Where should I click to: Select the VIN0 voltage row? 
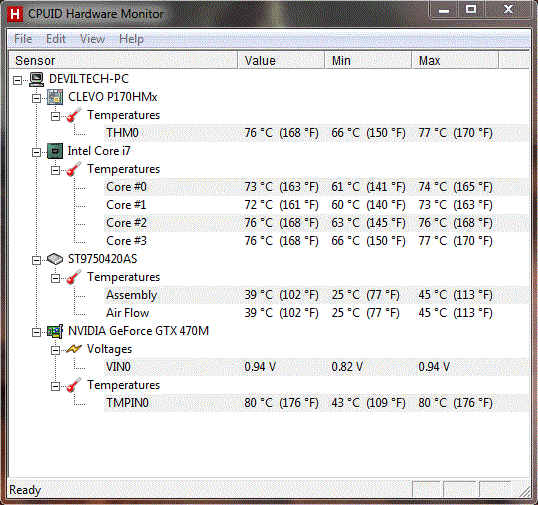(316, 367)
